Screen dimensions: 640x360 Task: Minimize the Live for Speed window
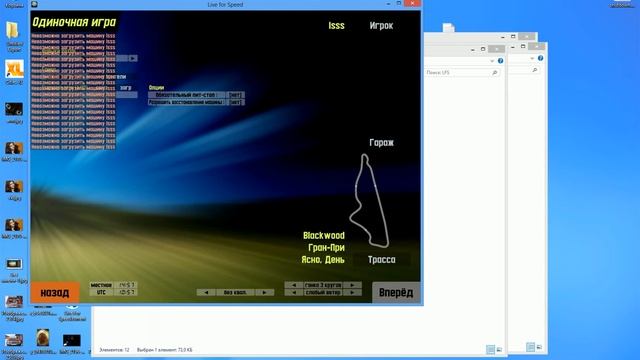tap(388, 3)
